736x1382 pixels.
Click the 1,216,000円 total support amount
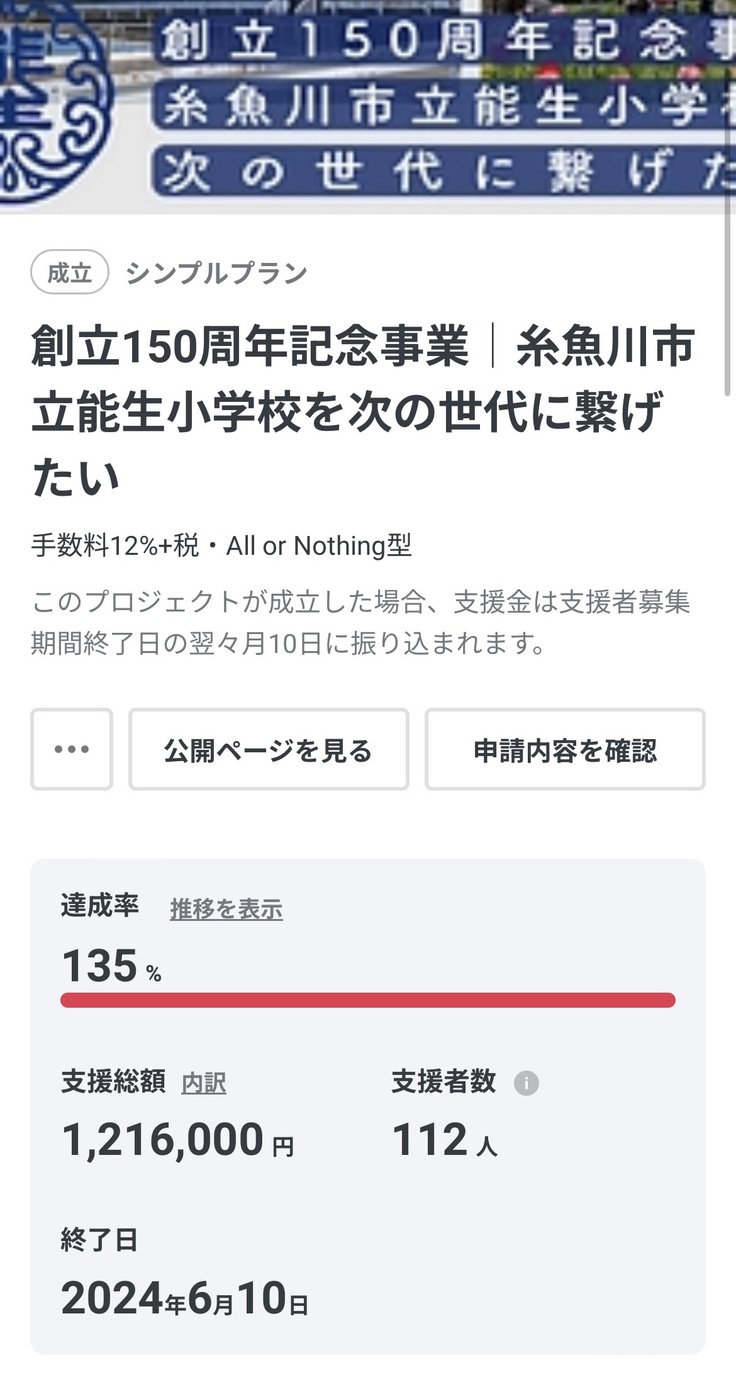(x=177, y=1140)
